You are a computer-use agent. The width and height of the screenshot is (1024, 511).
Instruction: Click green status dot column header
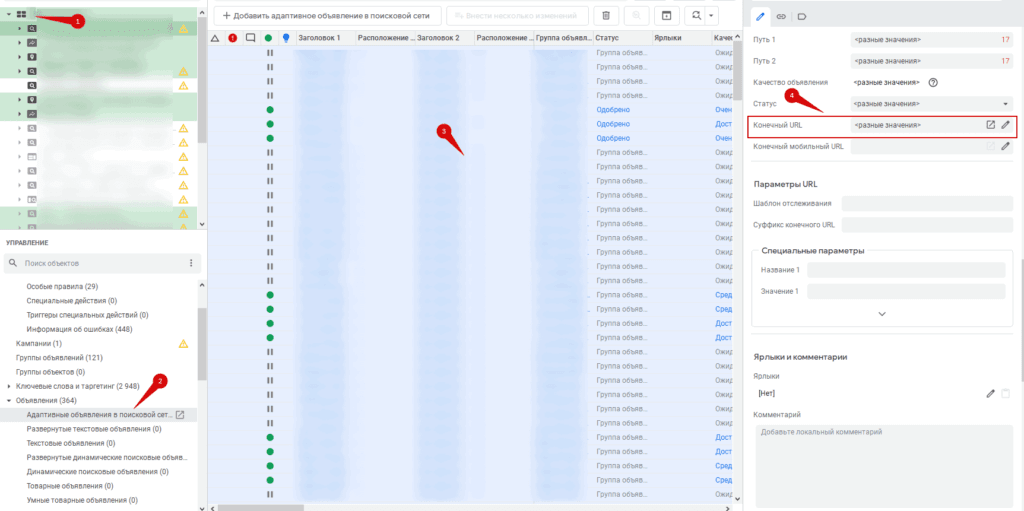tap(268, 39)
